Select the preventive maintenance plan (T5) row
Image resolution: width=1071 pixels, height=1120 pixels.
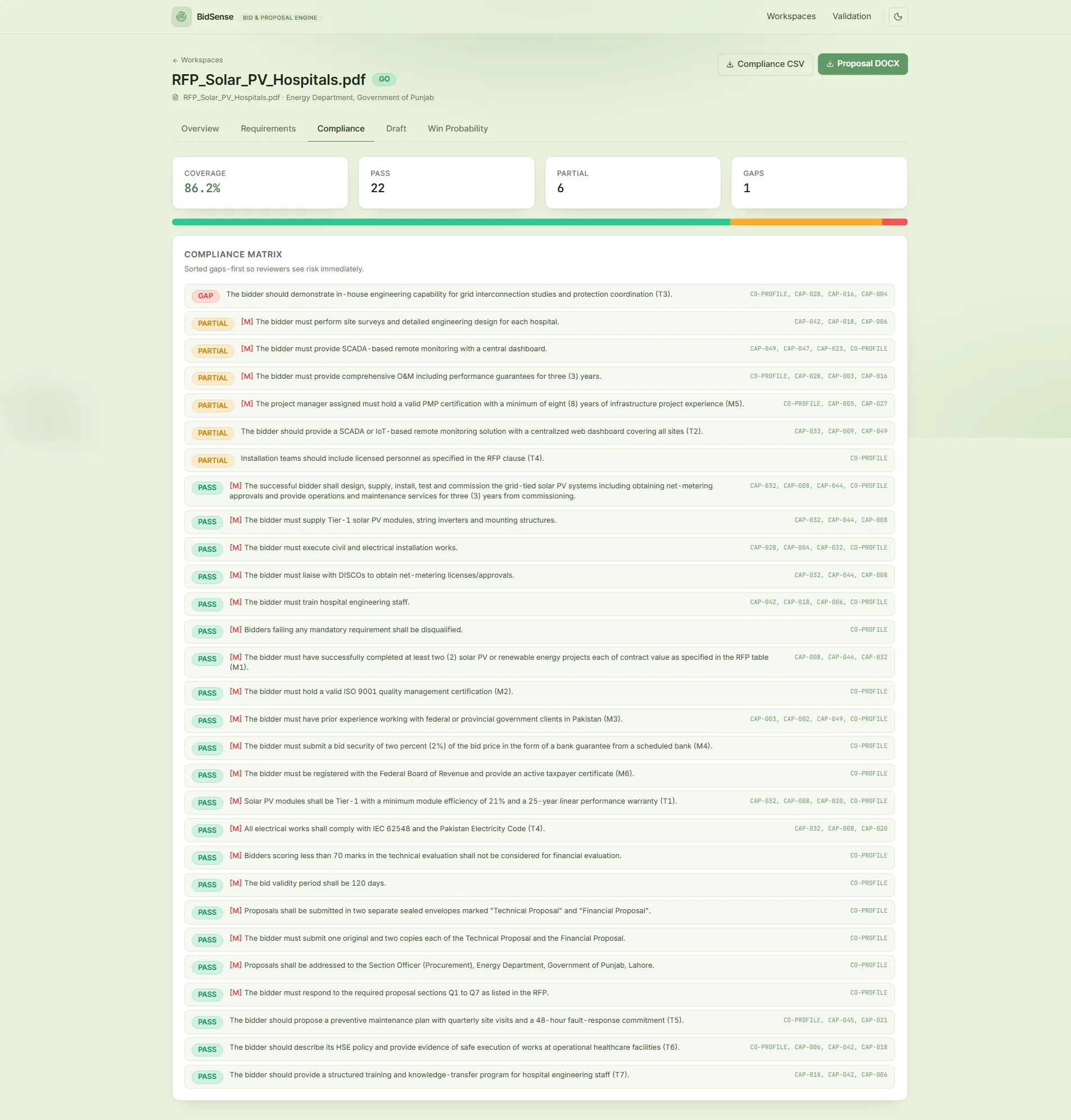tap(539, 1021)
